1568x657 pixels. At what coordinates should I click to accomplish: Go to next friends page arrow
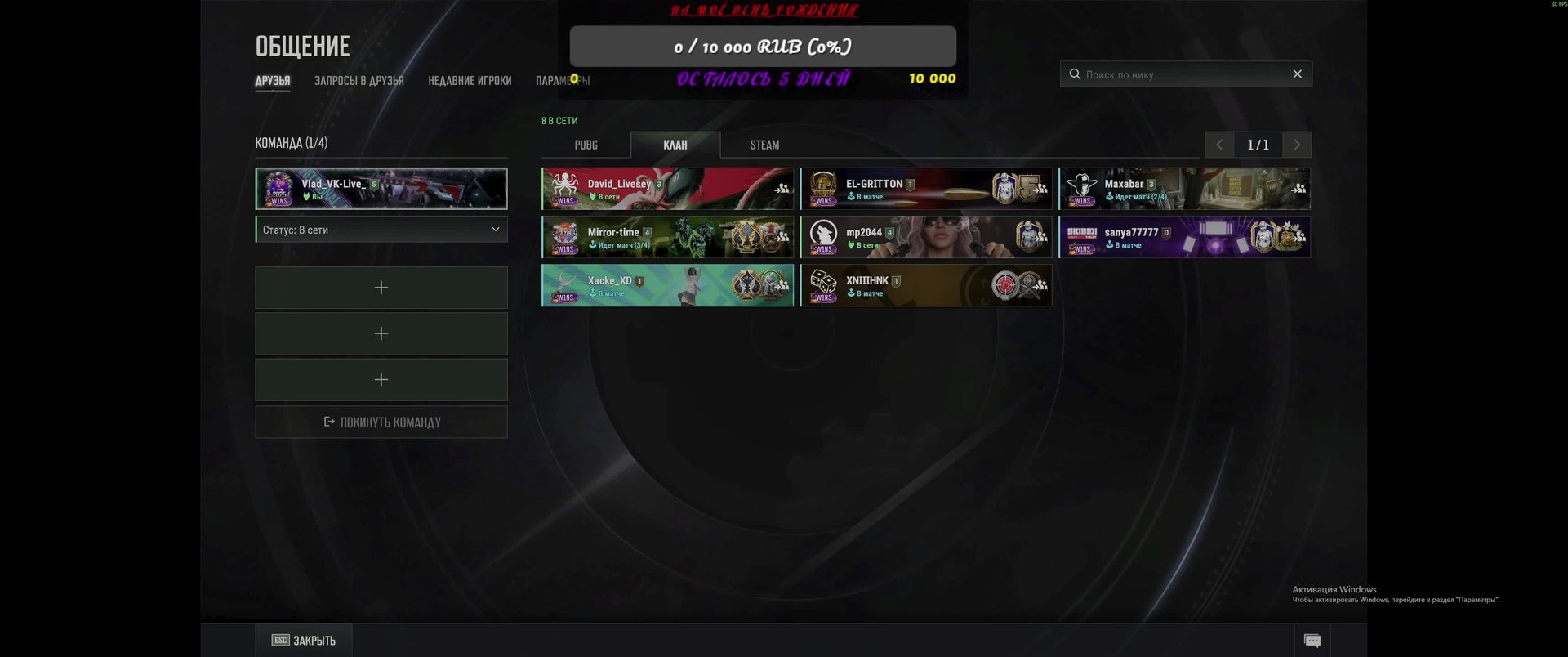[1297, 145]
